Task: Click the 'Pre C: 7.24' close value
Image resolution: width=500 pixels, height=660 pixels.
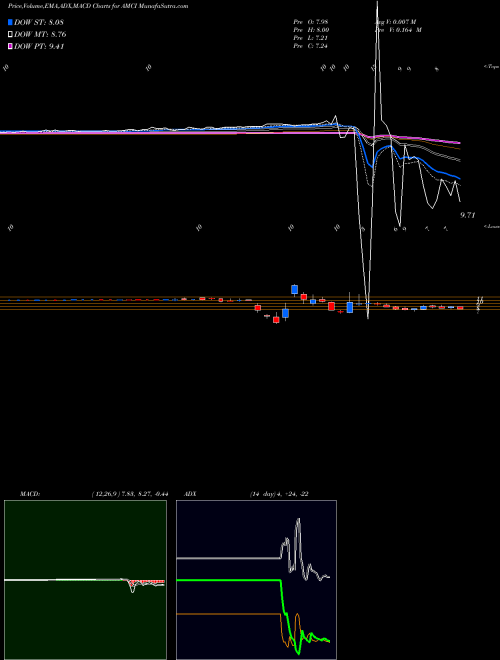Action: click(x=311, y=46)
